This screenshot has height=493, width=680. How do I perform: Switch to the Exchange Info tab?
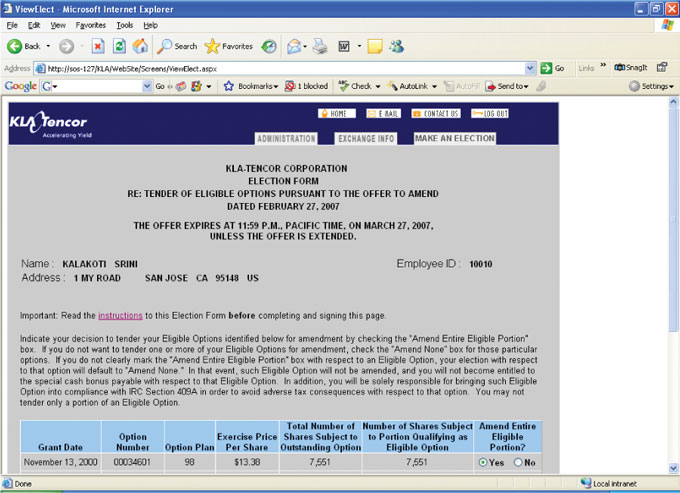tap(366, 138)
